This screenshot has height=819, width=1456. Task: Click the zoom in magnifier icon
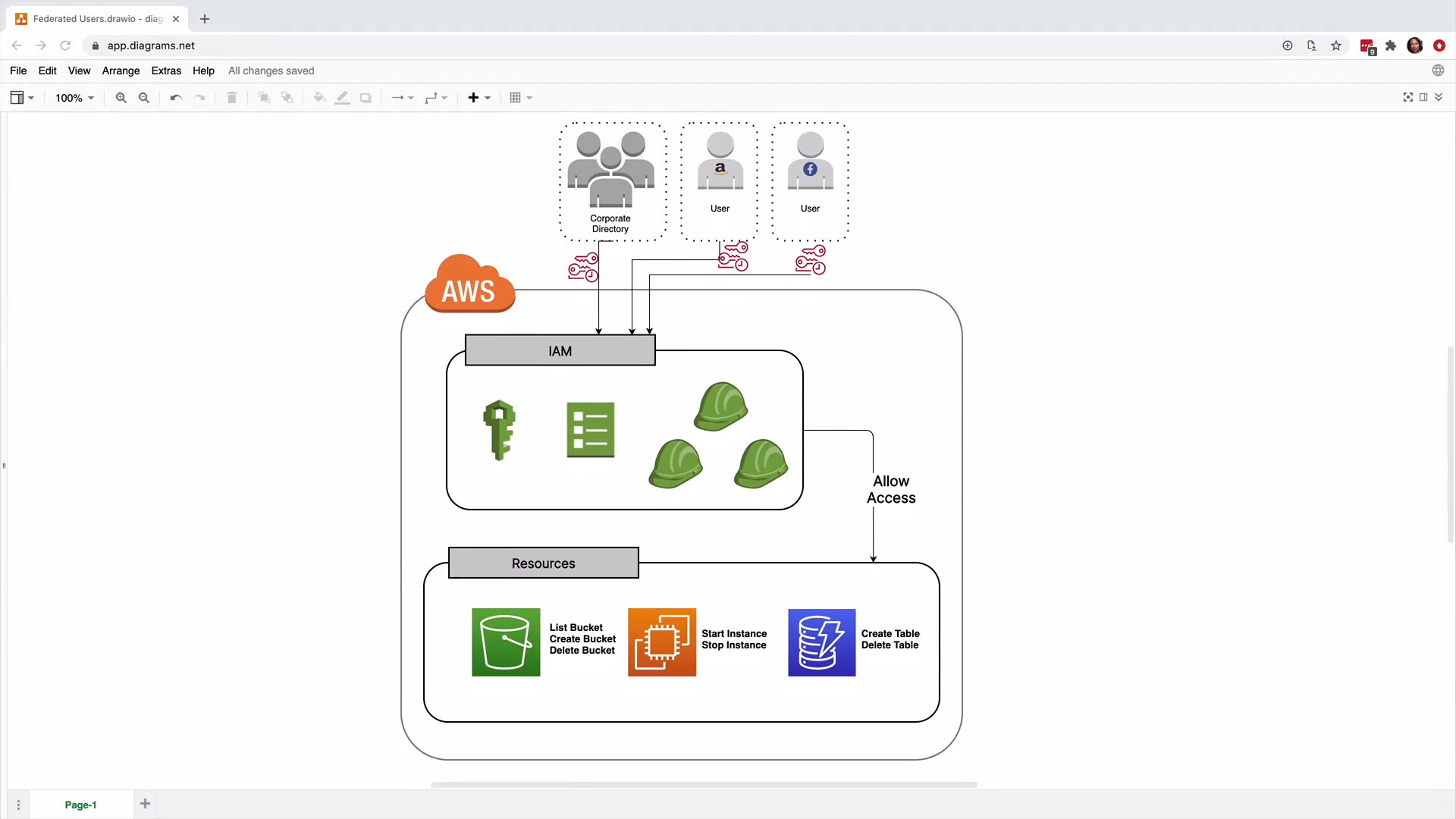pos(121,98)
